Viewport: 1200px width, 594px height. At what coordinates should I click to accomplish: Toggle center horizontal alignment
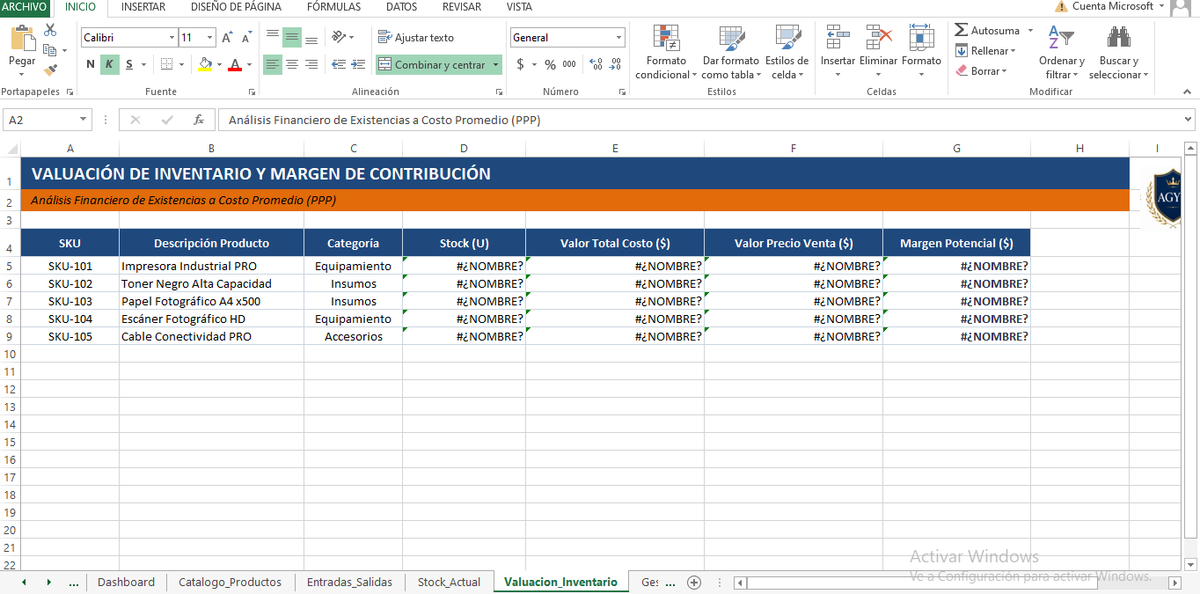point(292,65)
